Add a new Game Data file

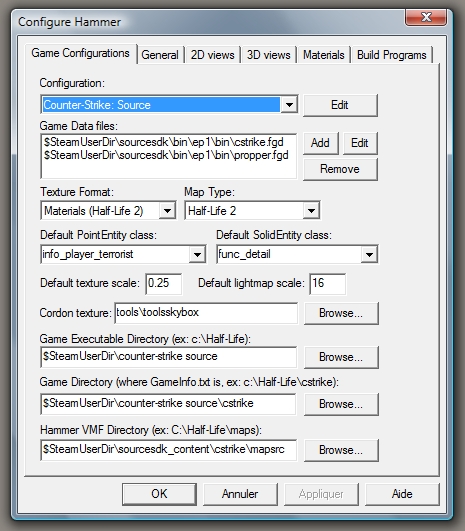point(320,143)
